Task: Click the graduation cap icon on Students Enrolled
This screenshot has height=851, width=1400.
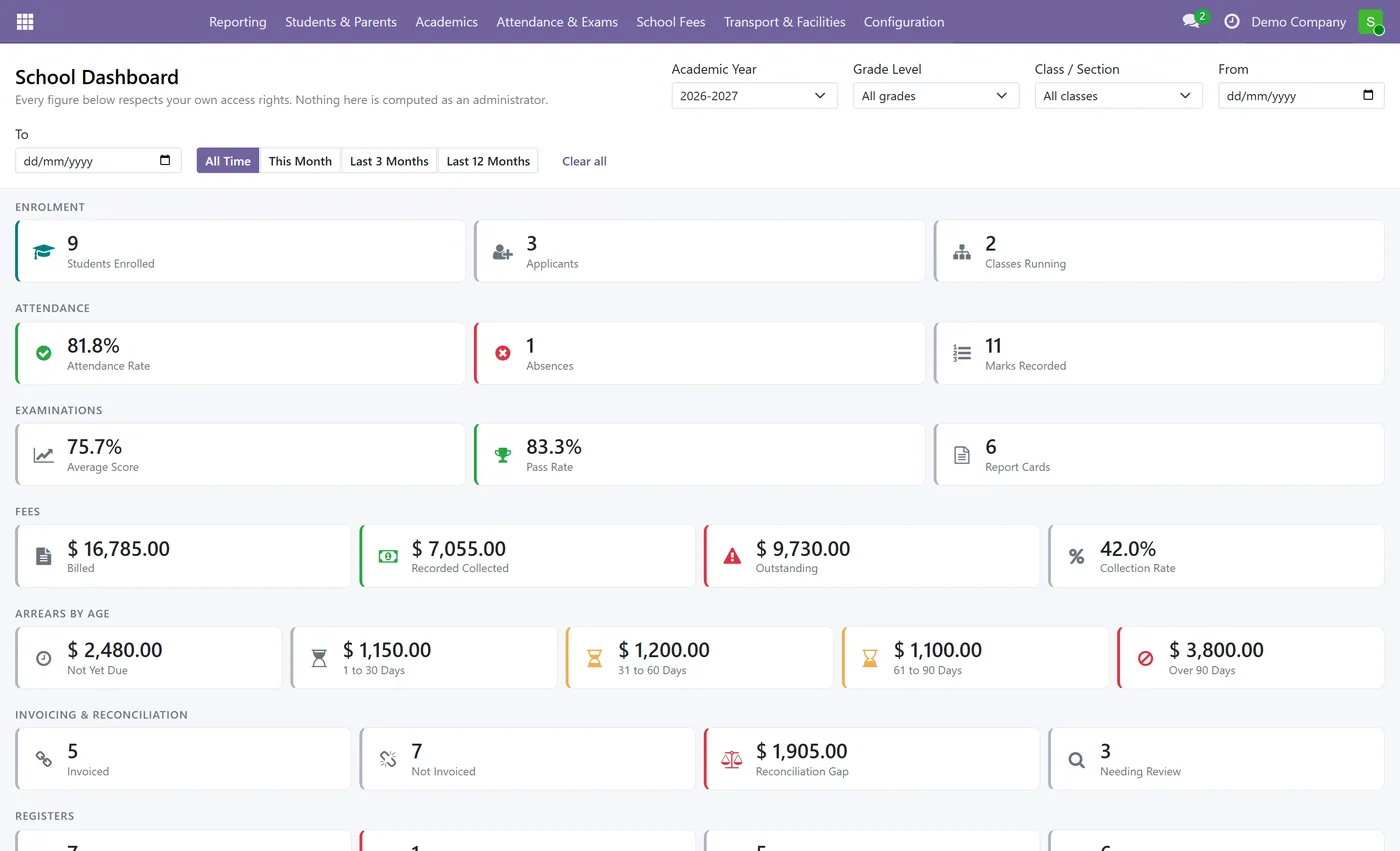Action: [43, 252]
